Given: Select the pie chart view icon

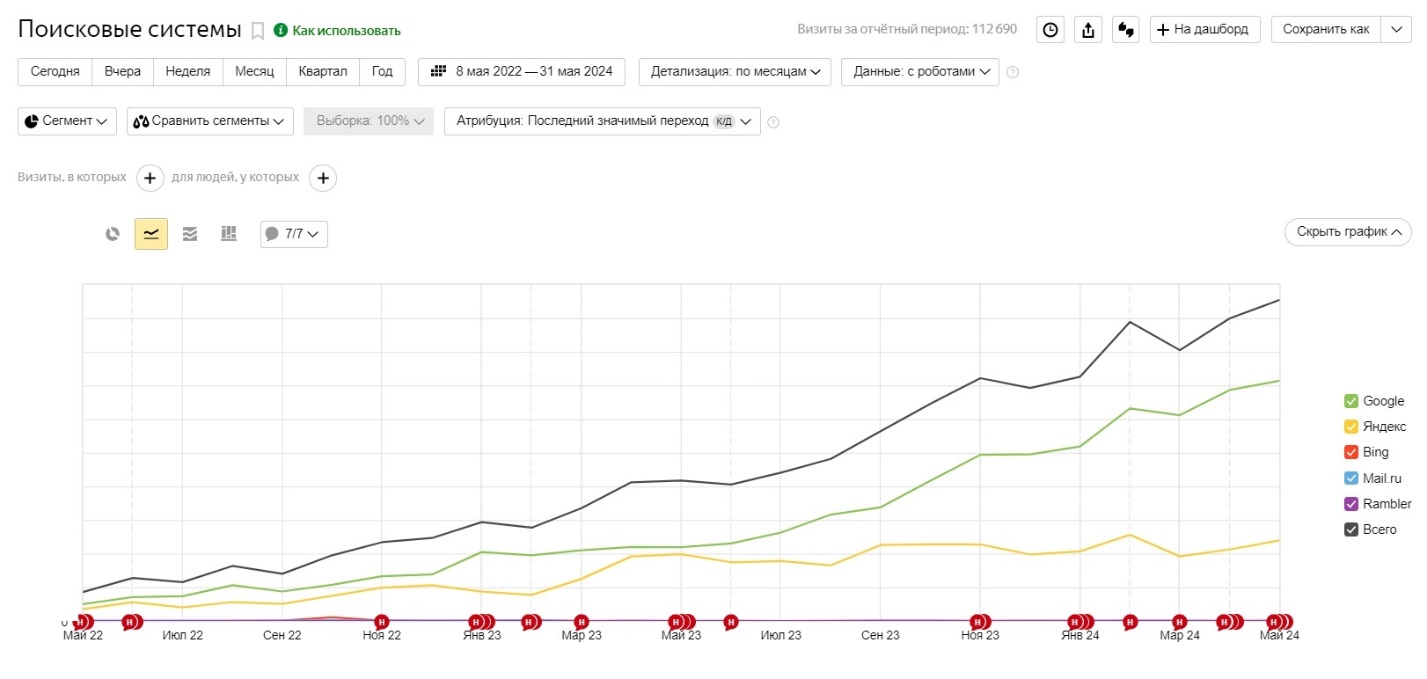Looking at the screenshot, I should tap(113, 234).
